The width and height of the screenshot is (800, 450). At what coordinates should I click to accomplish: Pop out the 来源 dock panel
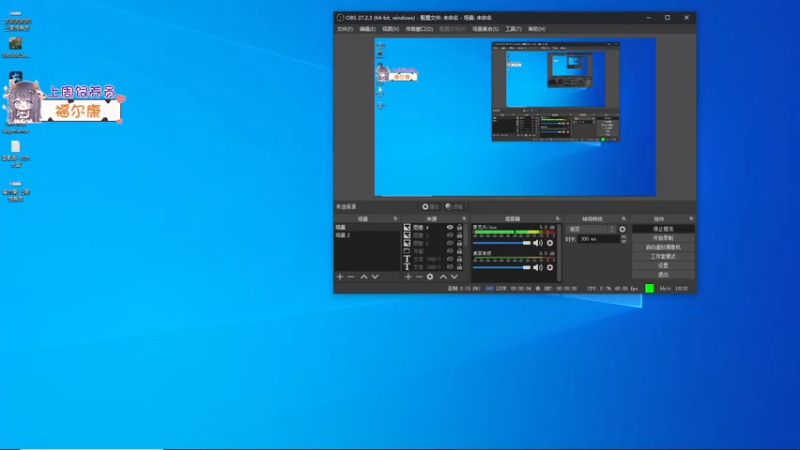[x=464, y=219]
